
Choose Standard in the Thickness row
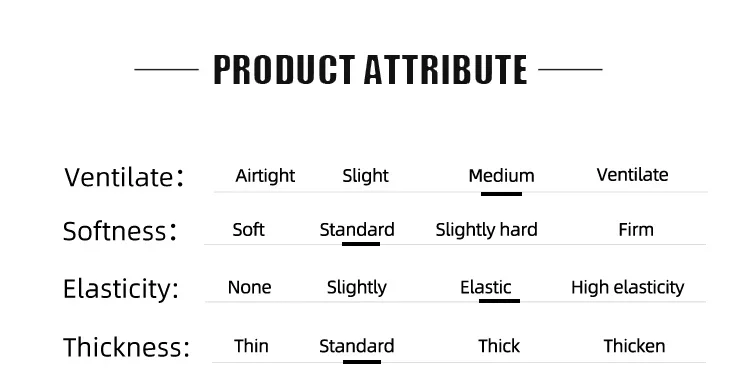pos(356,346)
